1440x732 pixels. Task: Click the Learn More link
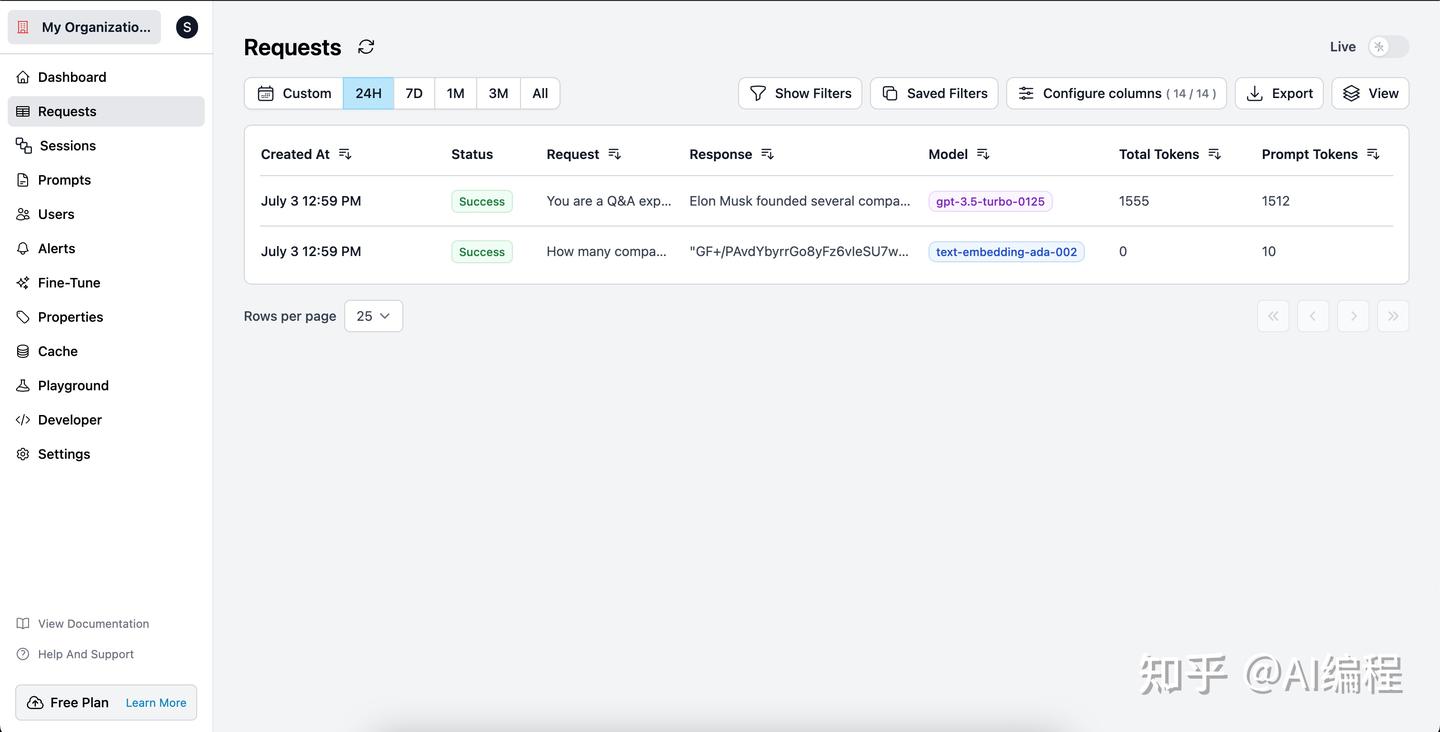tap(155, 702)
